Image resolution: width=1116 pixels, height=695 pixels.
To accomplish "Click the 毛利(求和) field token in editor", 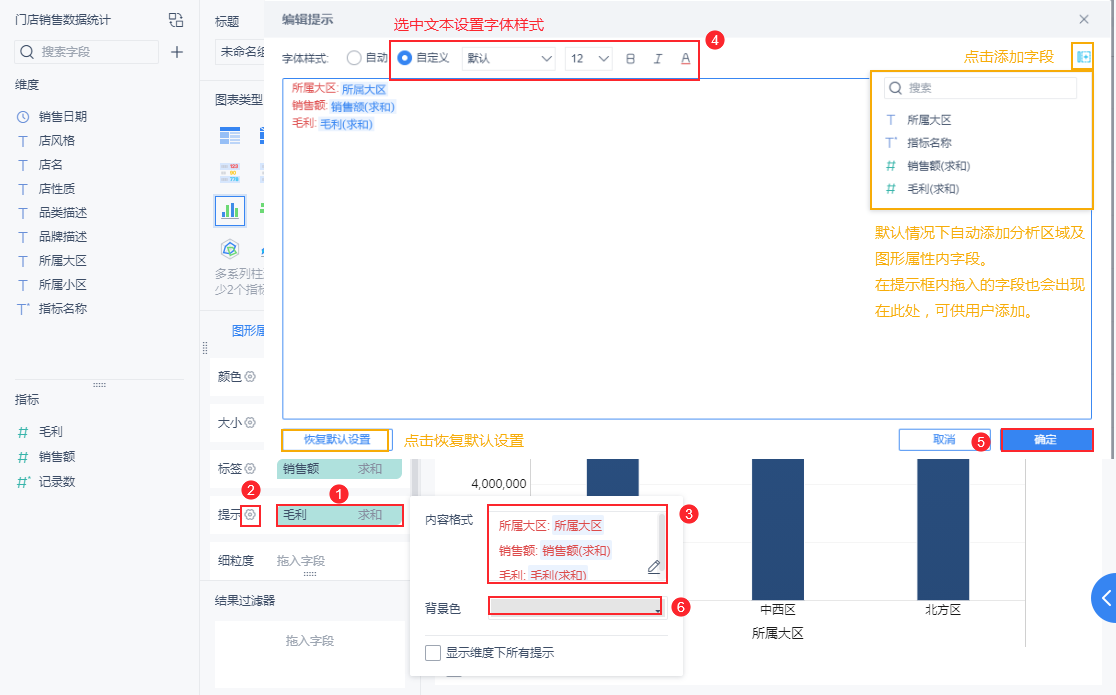I will (346, 125).
